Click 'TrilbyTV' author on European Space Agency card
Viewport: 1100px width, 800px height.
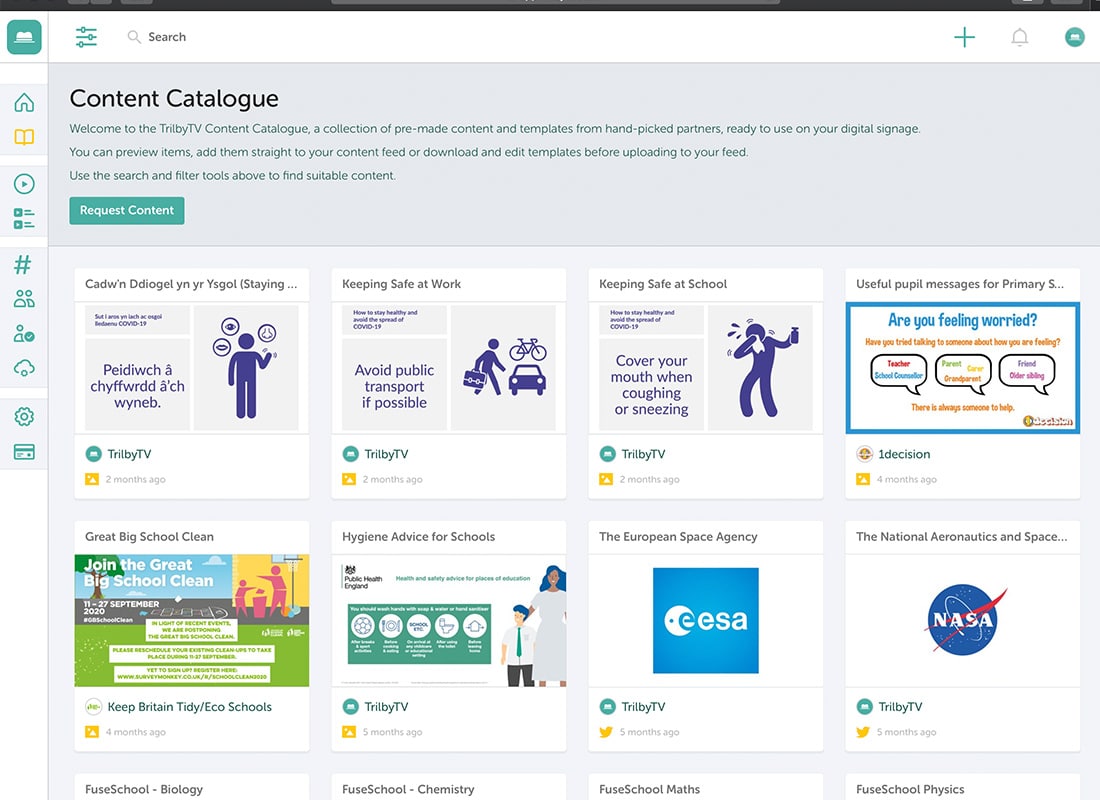tap(643, 707)
